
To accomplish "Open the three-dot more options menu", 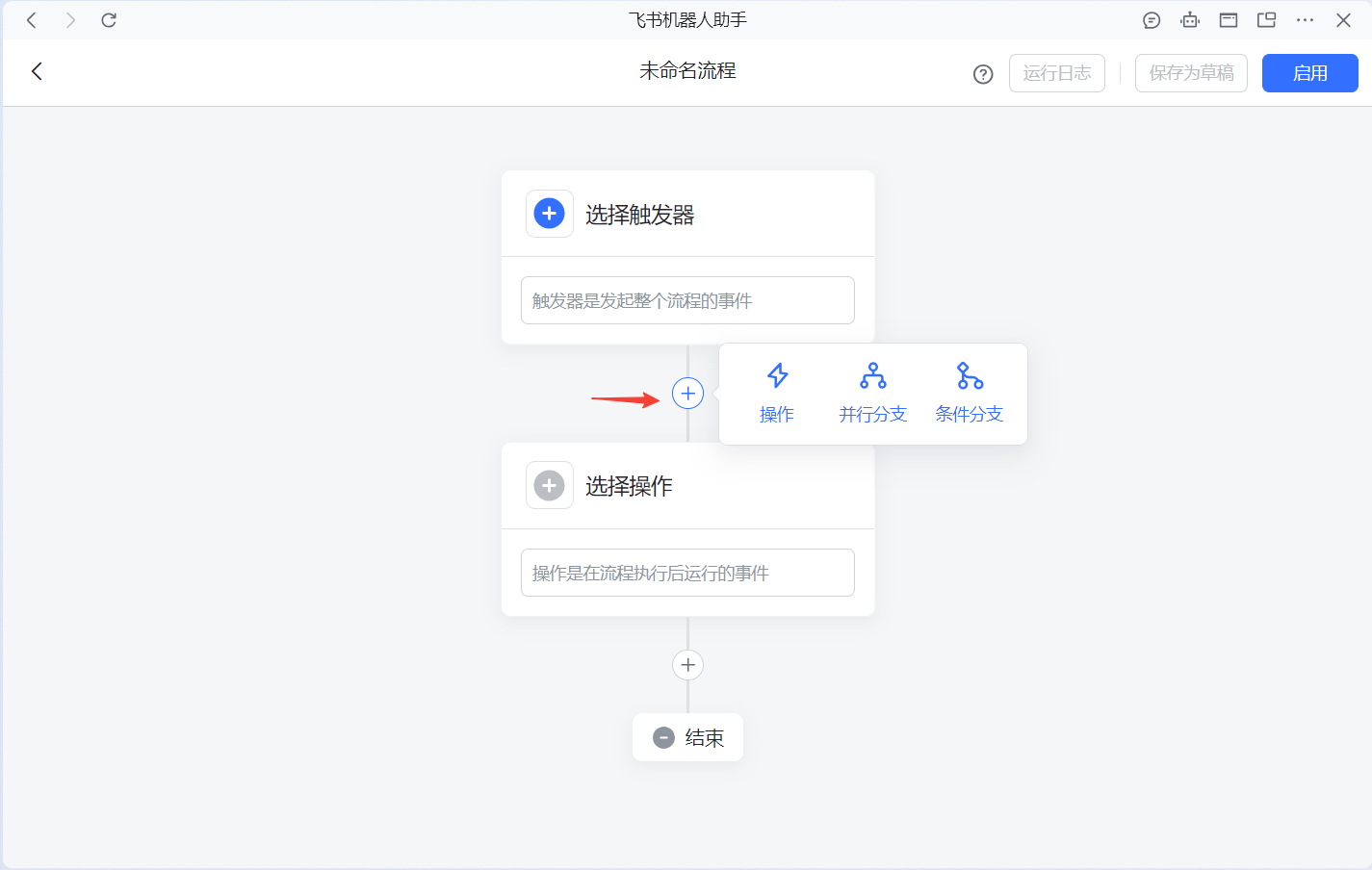I will pos(1305,20).
